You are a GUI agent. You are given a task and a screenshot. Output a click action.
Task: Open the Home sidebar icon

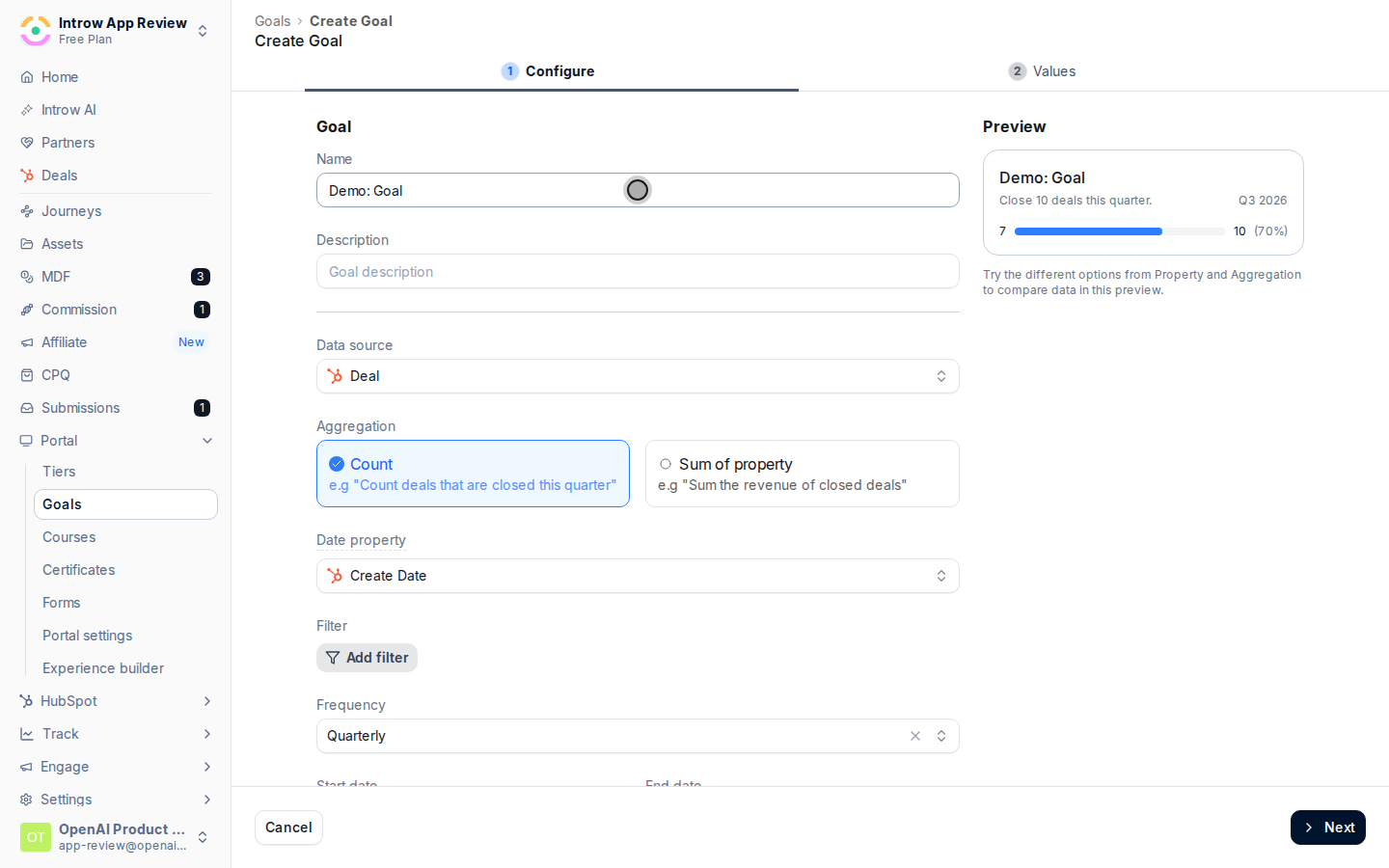click(x=27, y=77)
